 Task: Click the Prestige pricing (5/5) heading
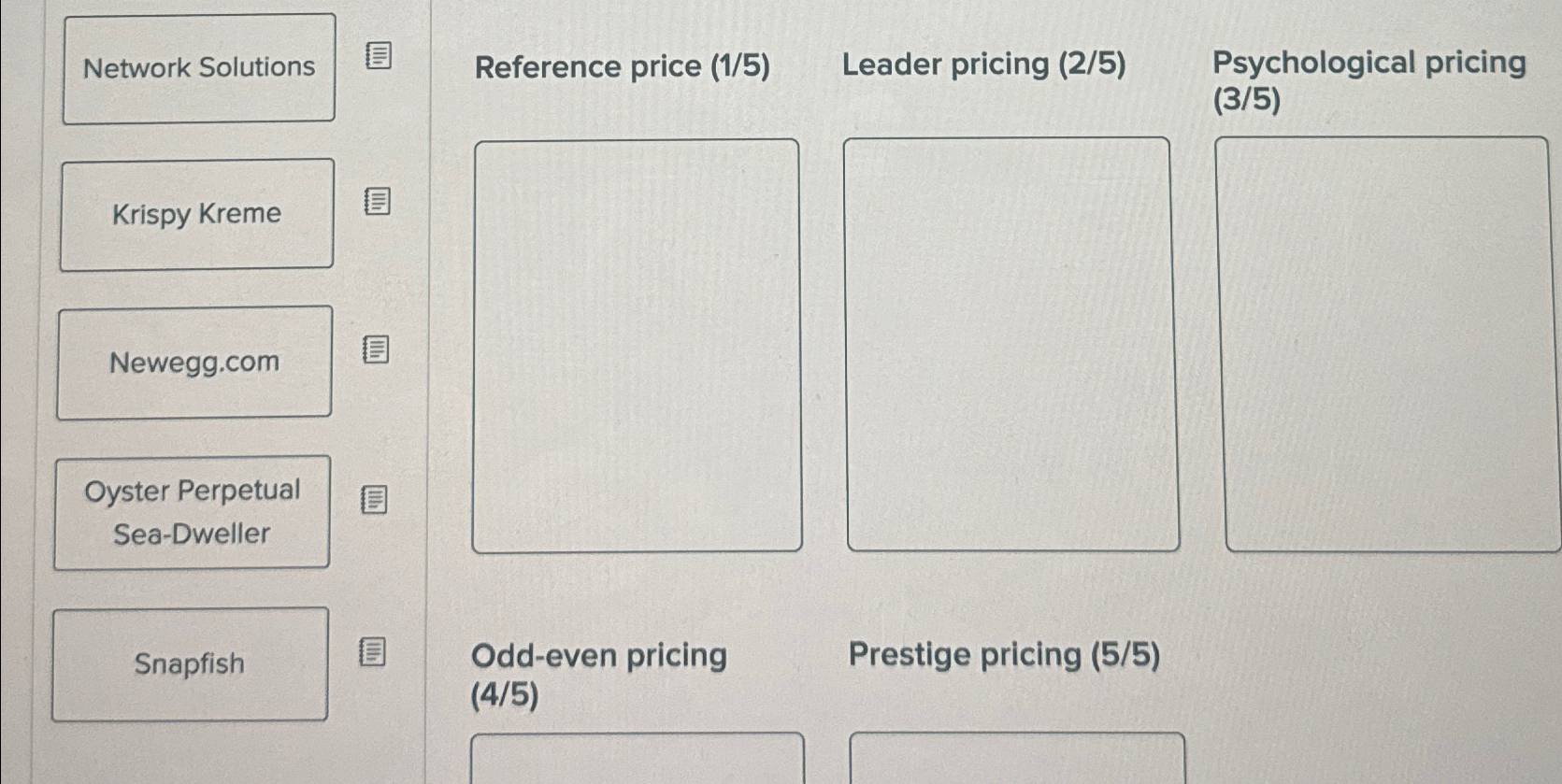1003,656
